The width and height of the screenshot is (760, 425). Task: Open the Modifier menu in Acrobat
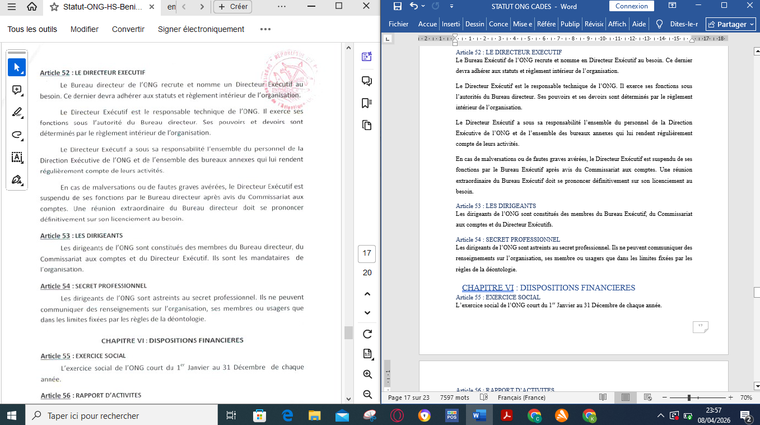[84, 29]
